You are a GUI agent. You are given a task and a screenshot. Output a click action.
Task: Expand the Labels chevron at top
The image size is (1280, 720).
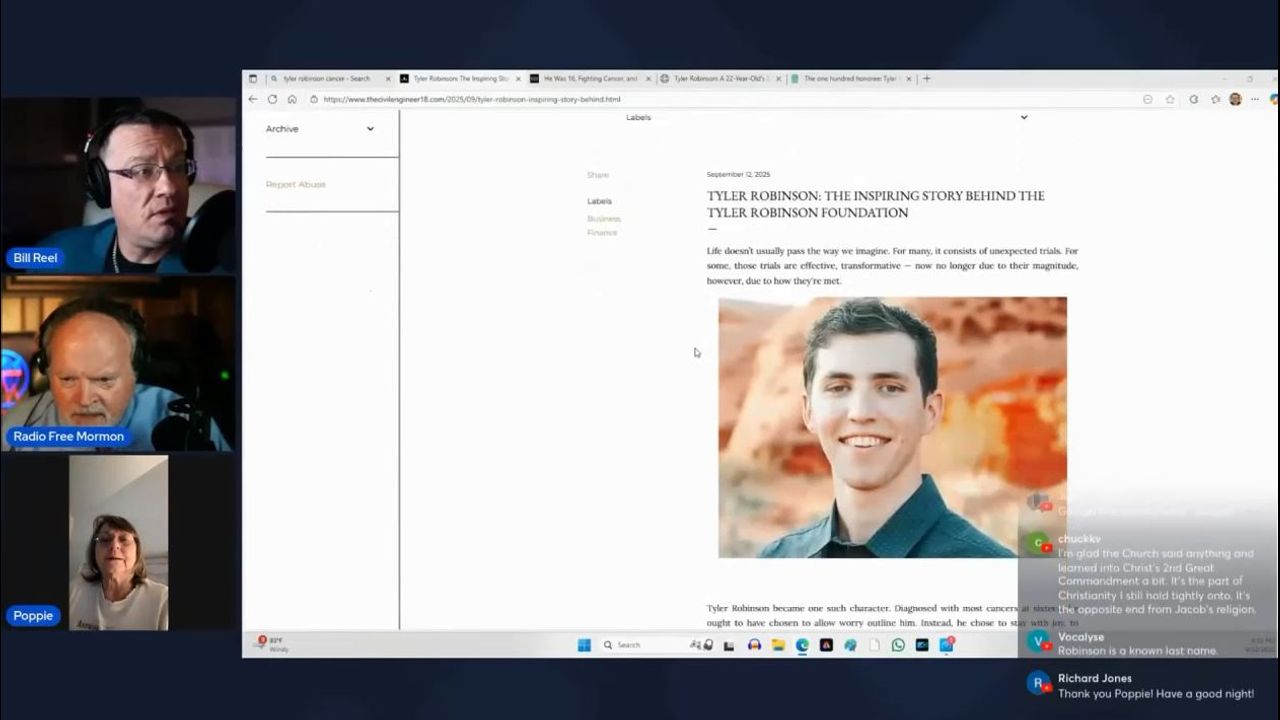click(x=1023, y=117)
